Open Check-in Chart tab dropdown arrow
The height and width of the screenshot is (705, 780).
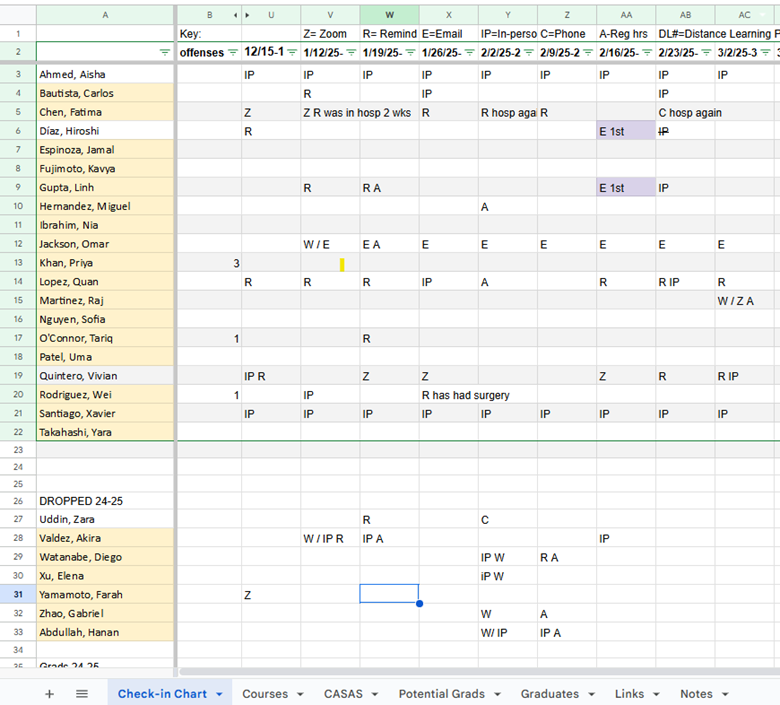[219, 694]
